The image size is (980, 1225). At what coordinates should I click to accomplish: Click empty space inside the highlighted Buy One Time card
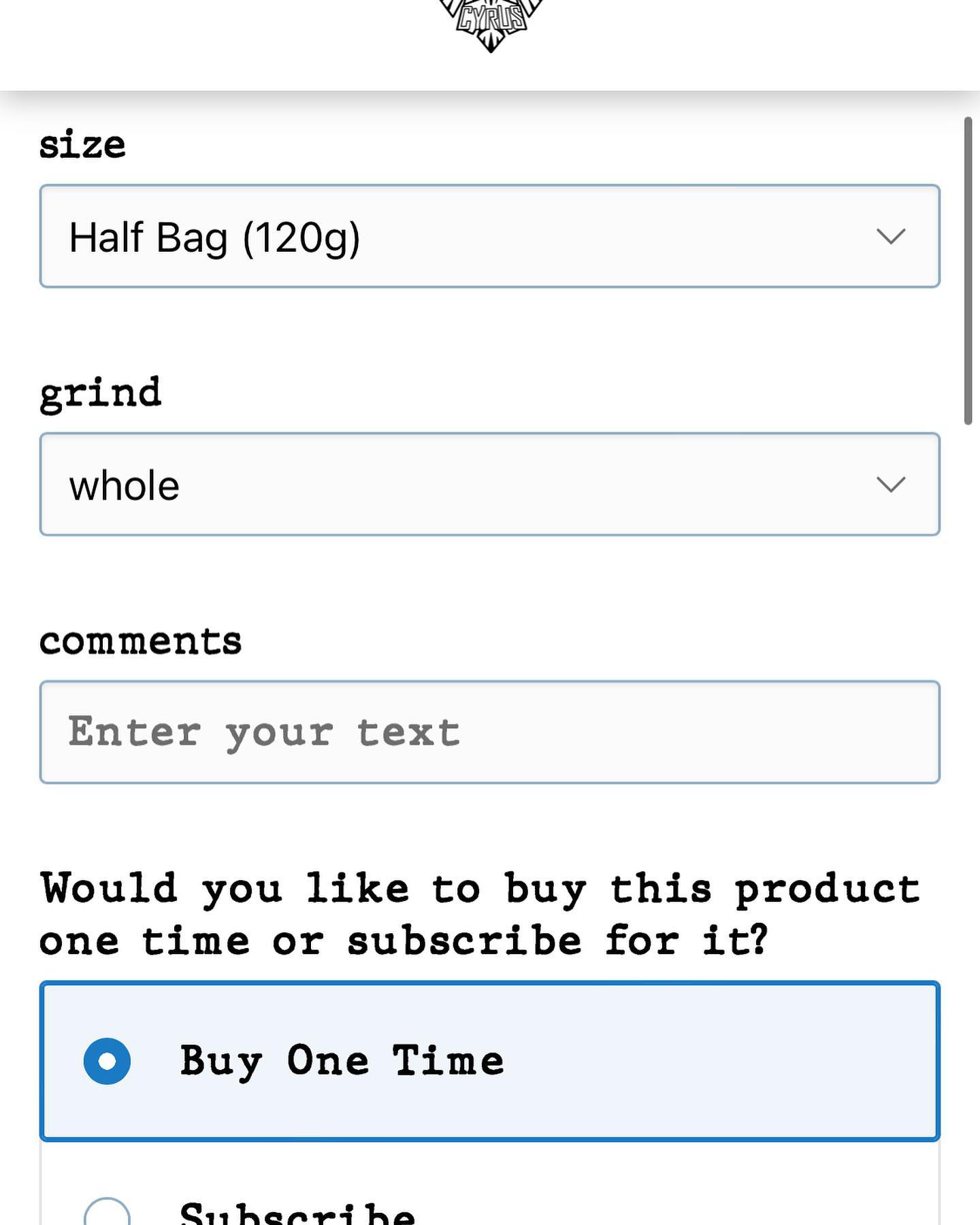click(x=715, y=1061)
